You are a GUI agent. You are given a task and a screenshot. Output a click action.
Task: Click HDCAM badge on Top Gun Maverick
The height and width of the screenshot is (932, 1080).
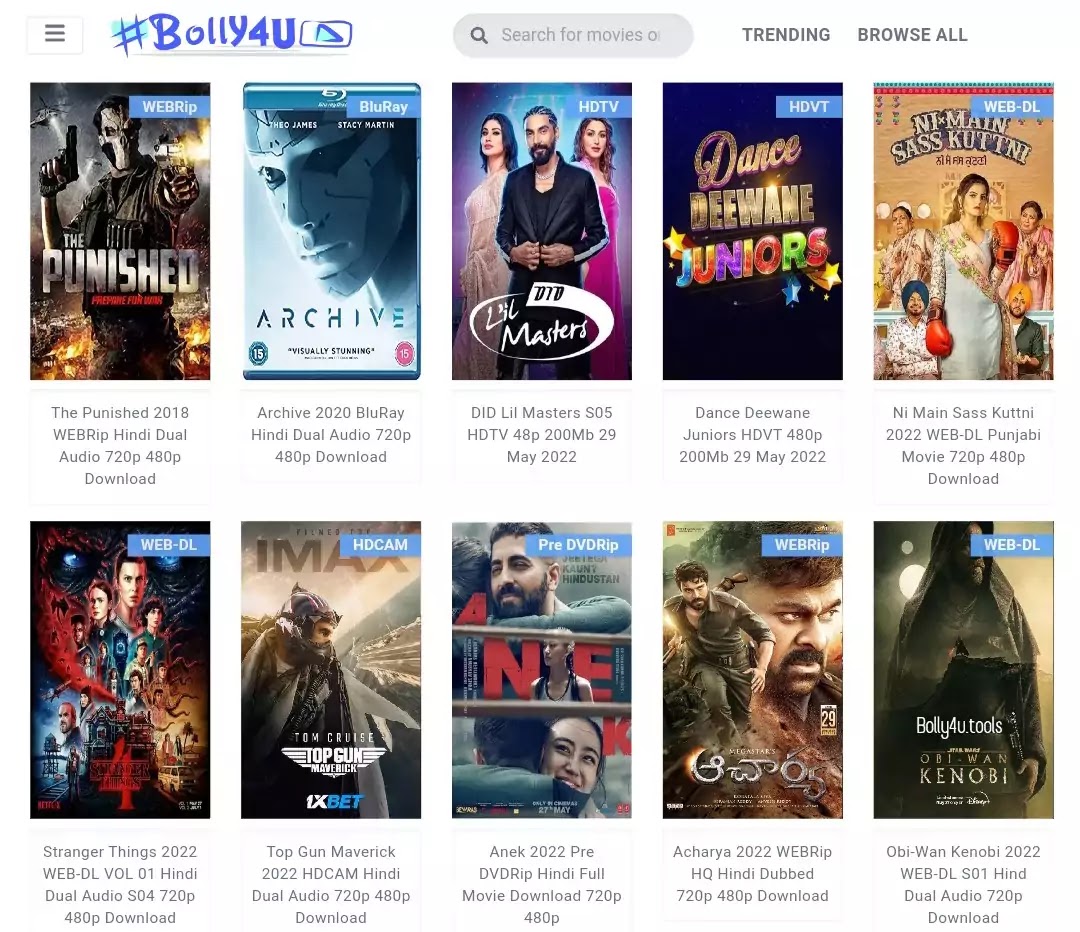click(x=380, y=545)
